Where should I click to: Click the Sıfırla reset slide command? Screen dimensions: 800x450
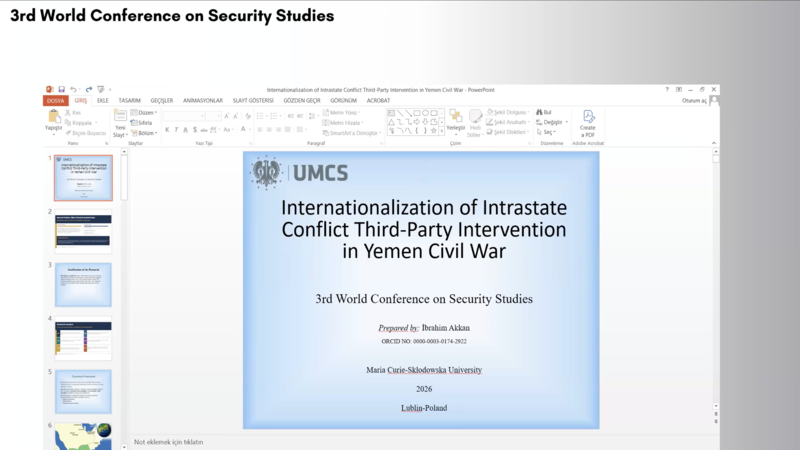pos(141,123)
